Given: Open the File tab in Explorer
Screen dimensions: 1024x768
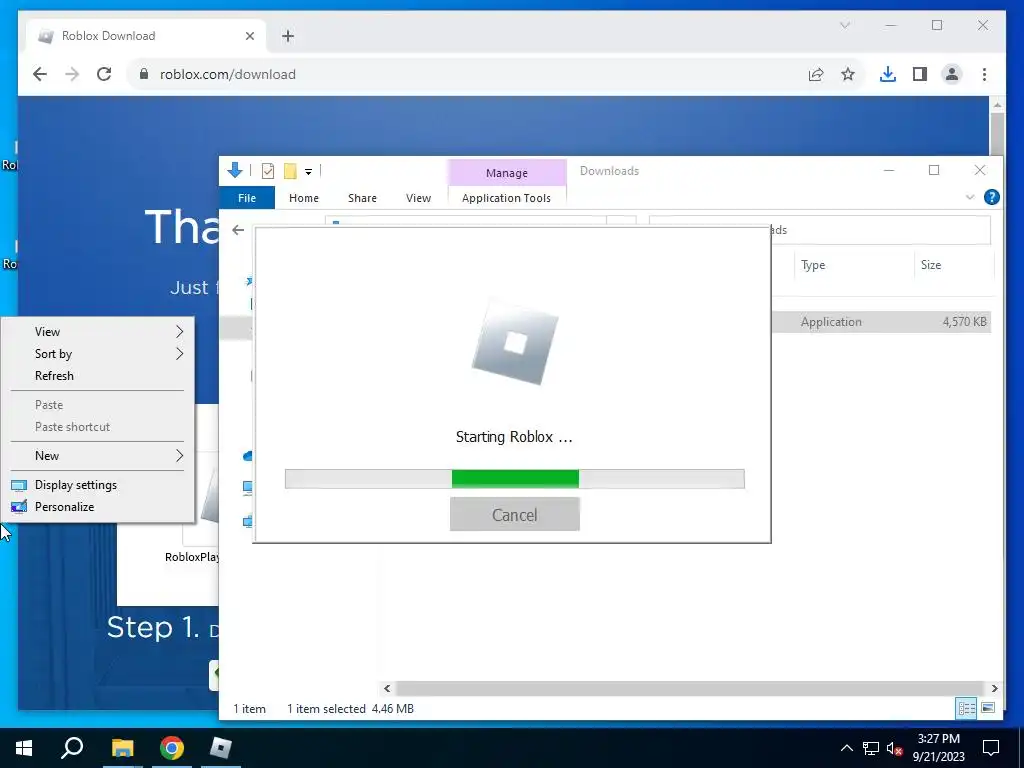Looking at the screenshot, I should coord(247,198).
